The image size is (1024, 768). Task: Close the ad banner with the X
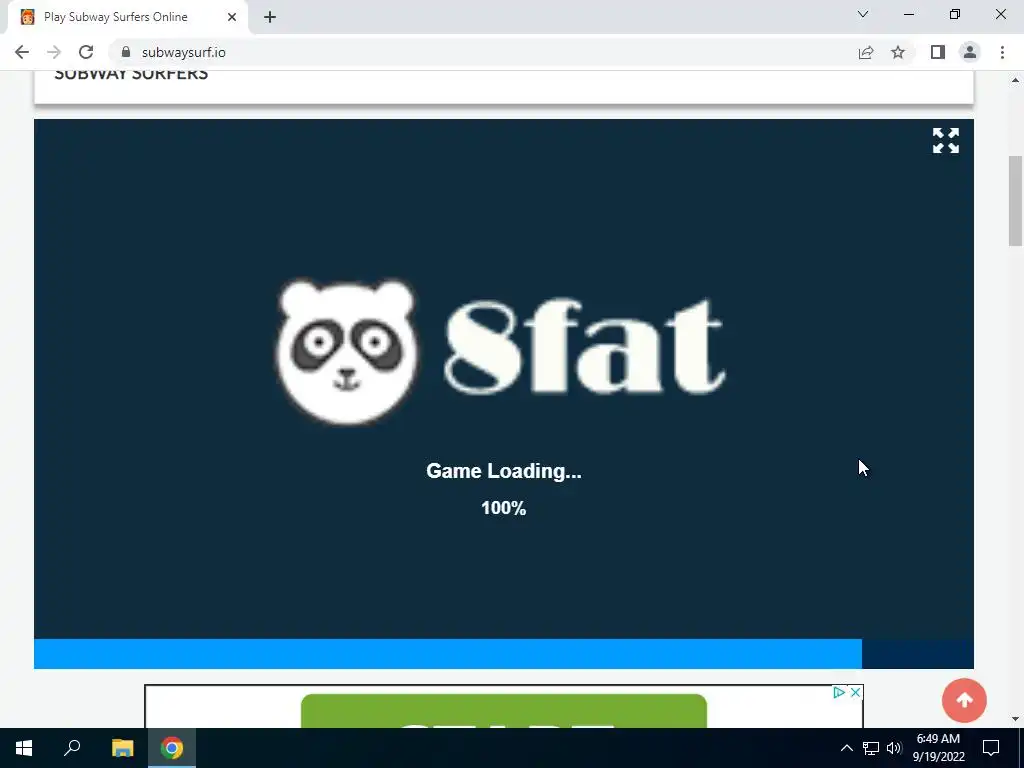point(856,692)
